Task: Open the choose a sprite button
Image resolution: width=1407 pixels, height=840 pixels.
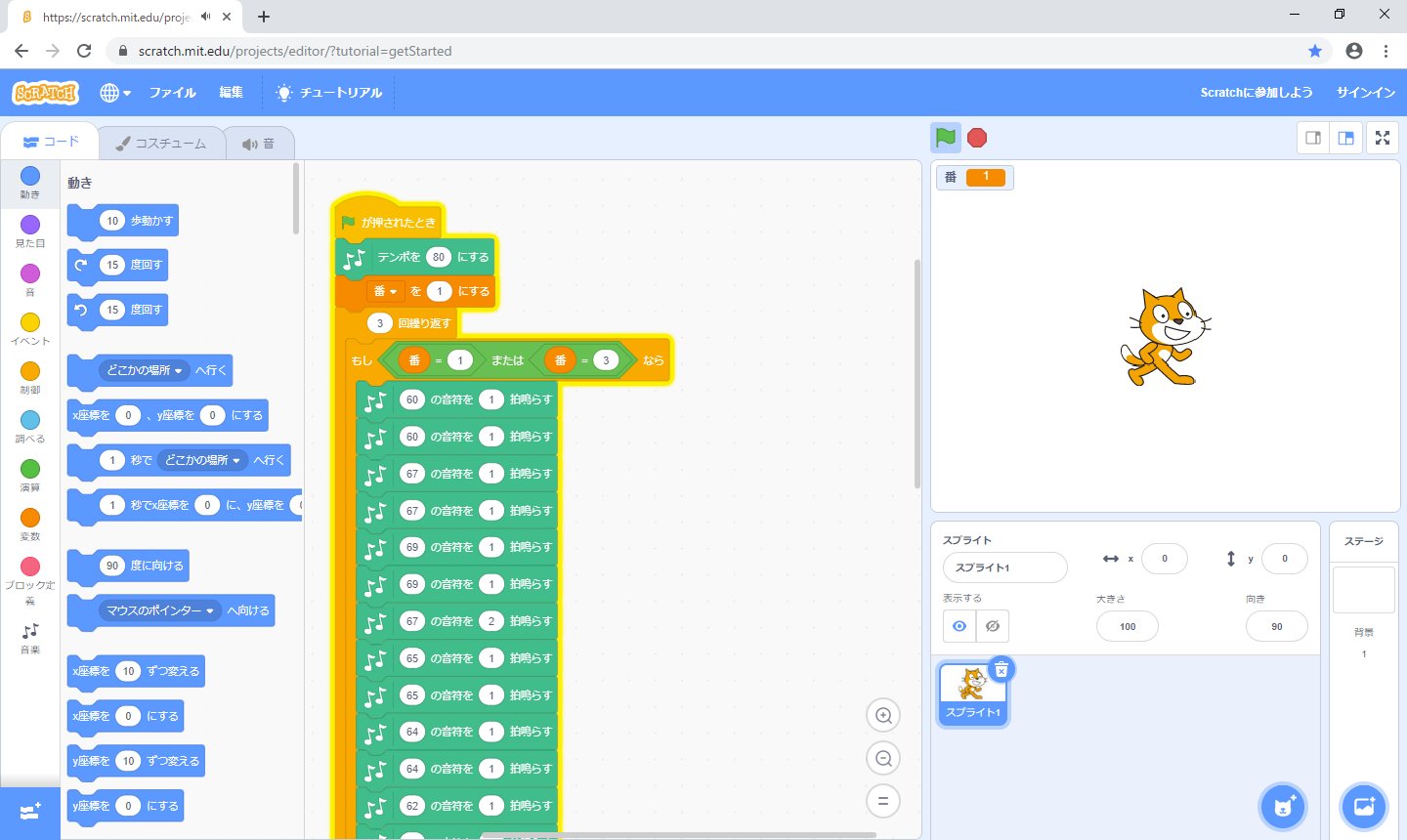Action: (1282, 806)
